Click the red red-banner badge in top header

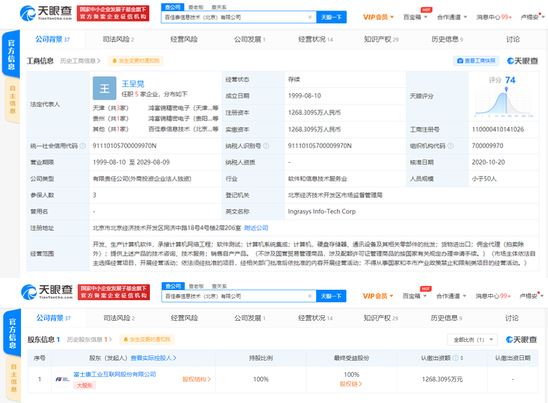[x=113, y=13]
